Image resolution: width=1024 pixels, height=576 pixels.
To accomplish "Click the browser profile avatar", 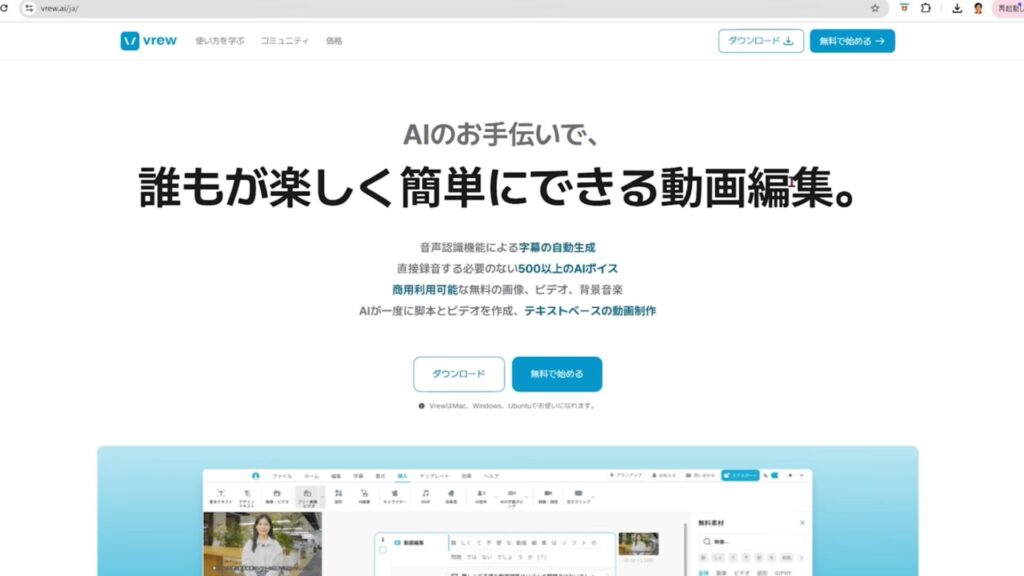I will click(x=978, y=8).
